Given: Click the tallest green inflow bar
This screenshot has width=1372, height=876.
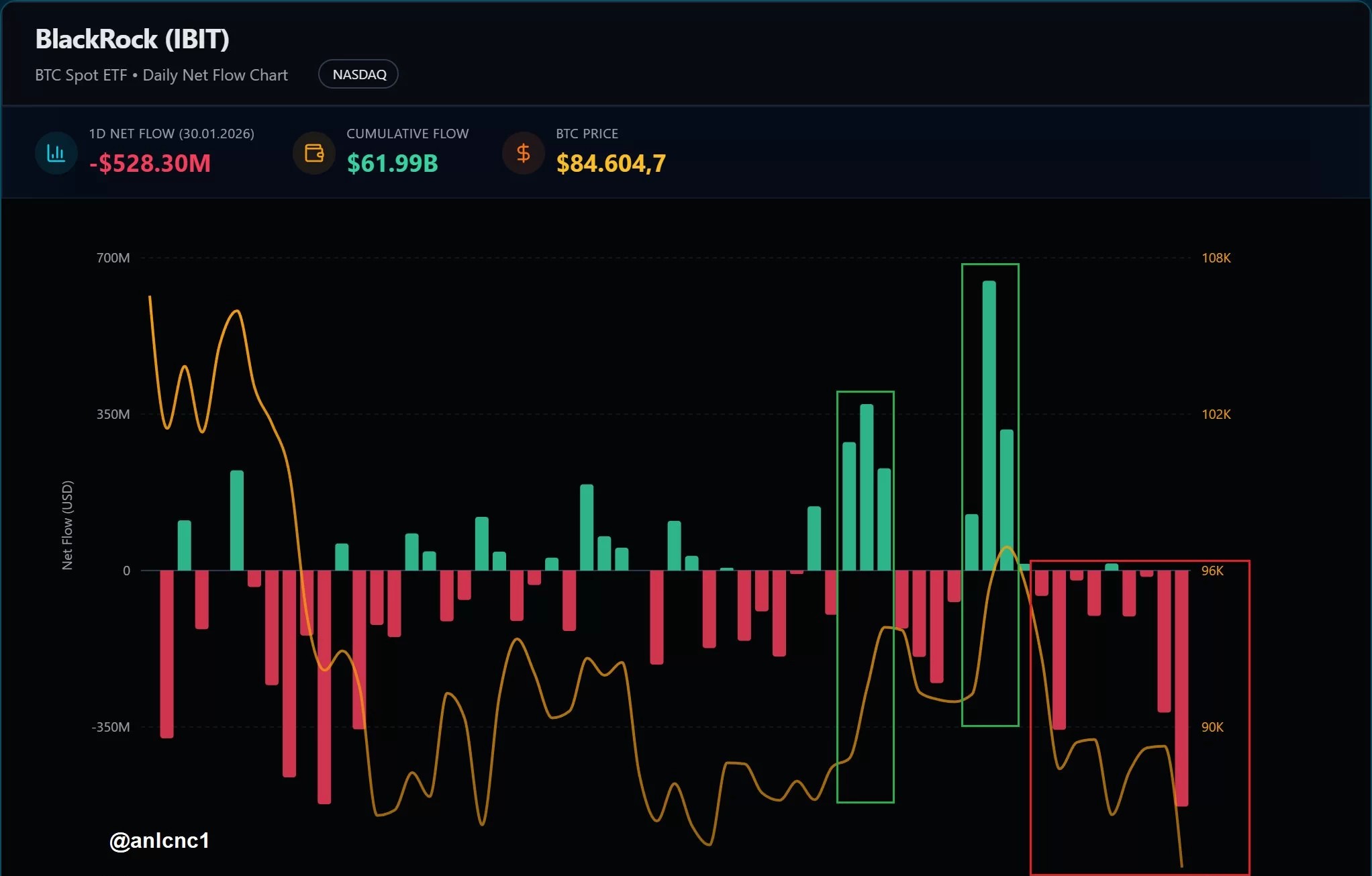Looking at the screenshot, I should point(989,426).
